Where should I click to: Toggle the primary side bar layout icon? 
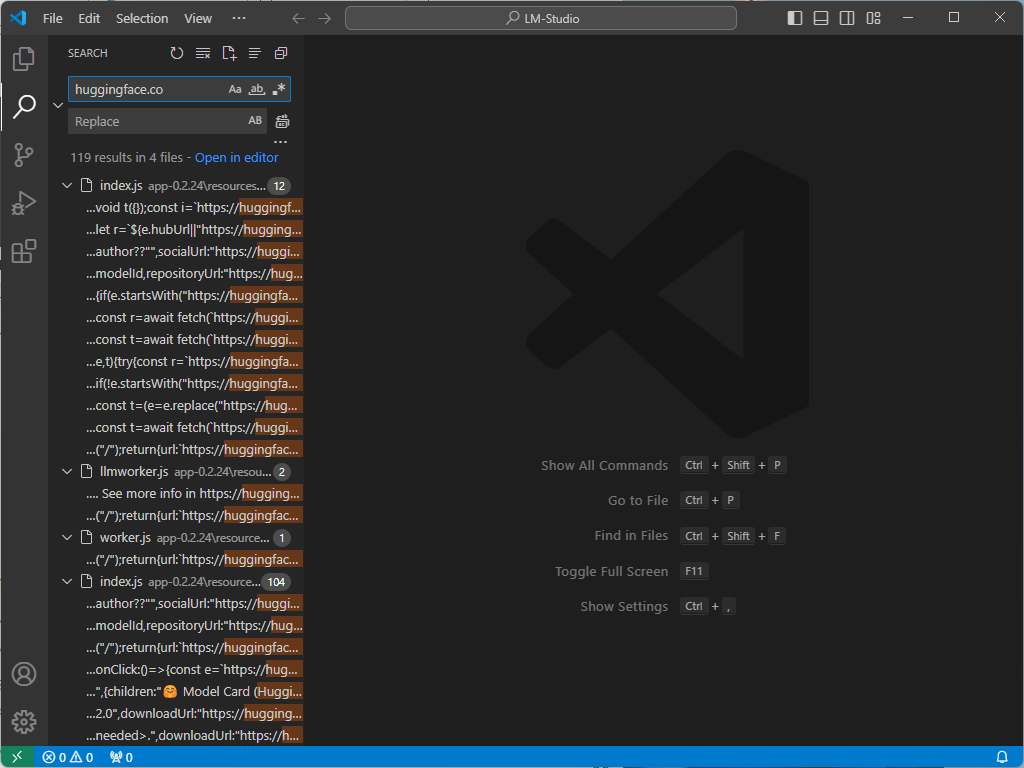(795, 18)
